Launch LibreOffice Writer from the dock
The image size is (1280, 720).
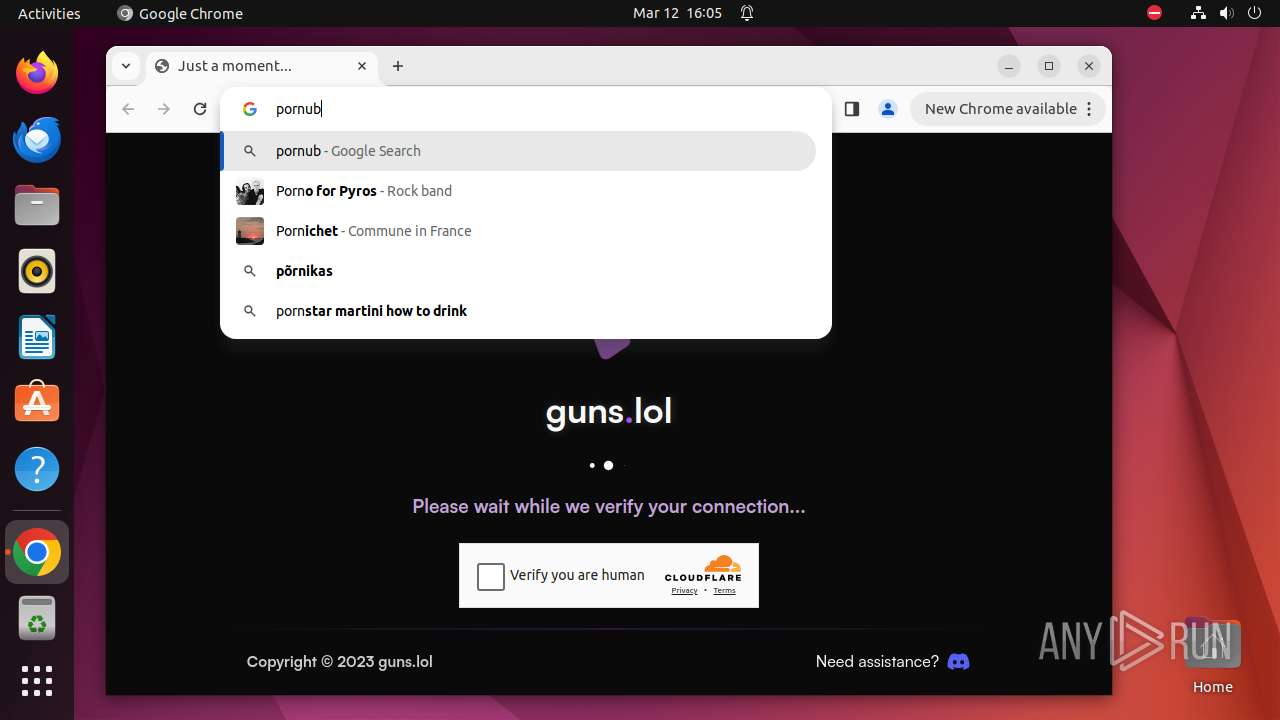37,337
